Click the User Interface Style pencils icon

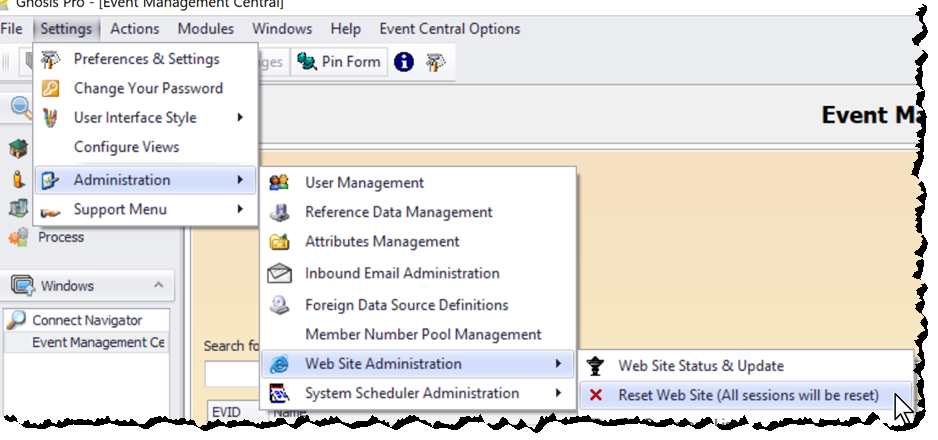coord(50,118)
